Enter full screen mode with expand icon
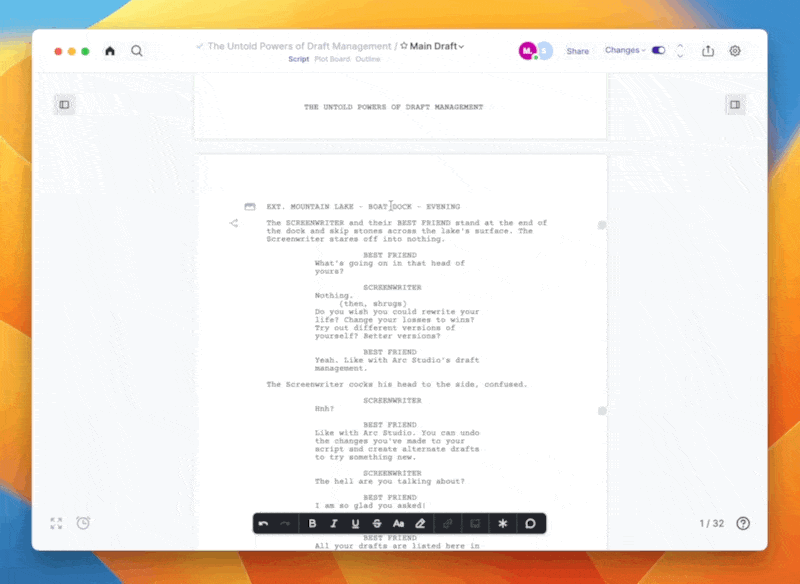The image size is (800, 584). pos(57,523)
